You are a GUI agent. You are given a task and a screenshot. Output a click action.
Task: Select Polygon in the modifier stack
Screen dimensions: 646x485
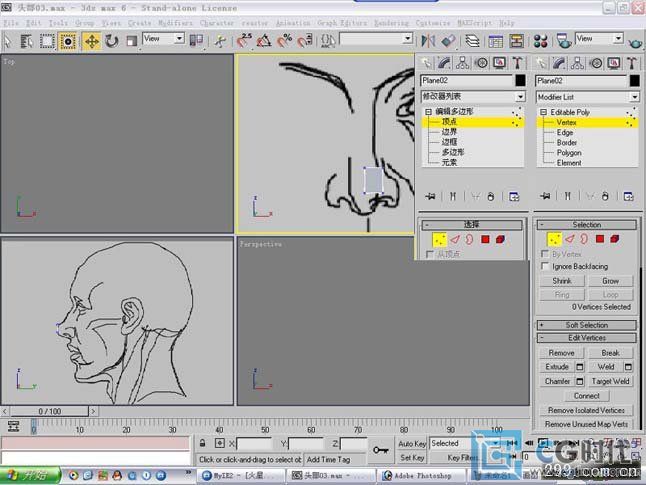(569, 152)
